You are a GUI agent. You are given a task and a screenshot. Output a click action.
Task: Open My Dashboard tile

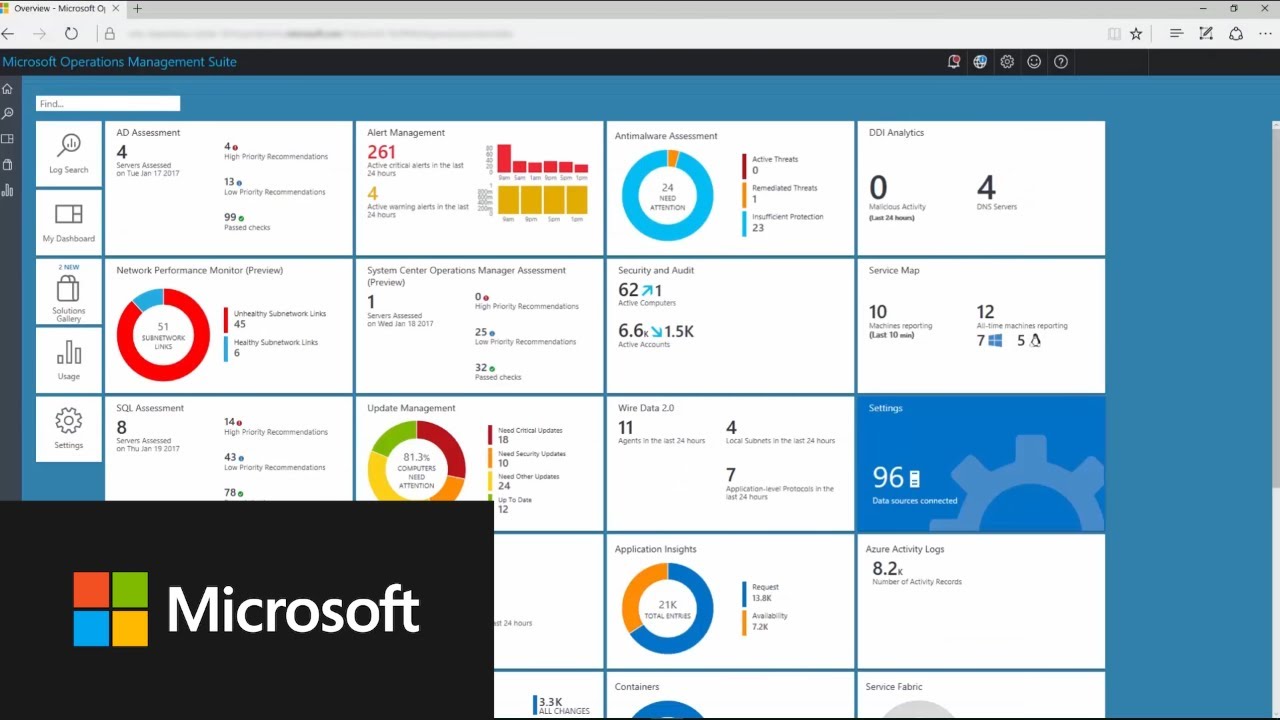(69, 223)
